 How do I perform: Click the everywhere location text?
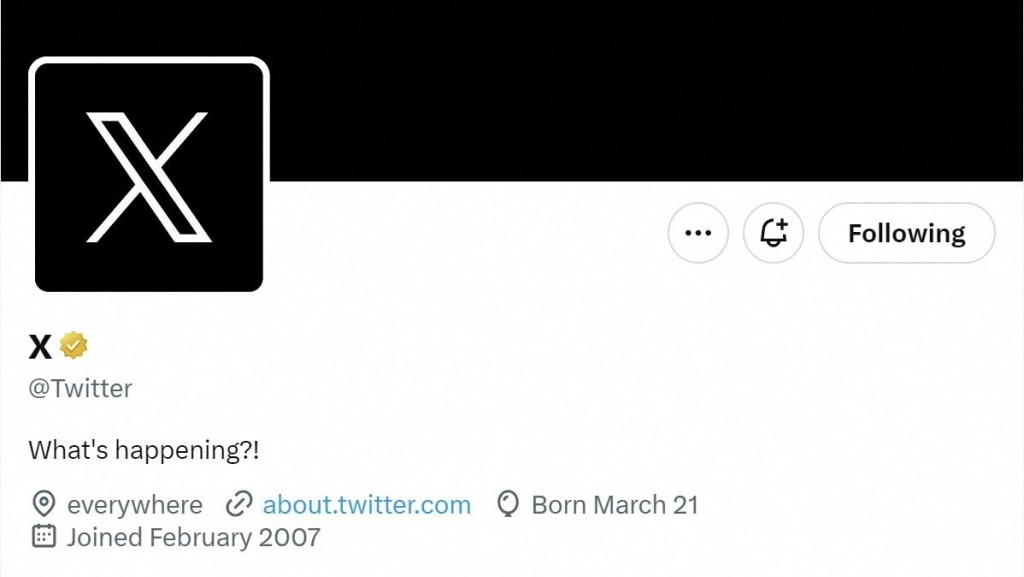click(x=135, y=505)
